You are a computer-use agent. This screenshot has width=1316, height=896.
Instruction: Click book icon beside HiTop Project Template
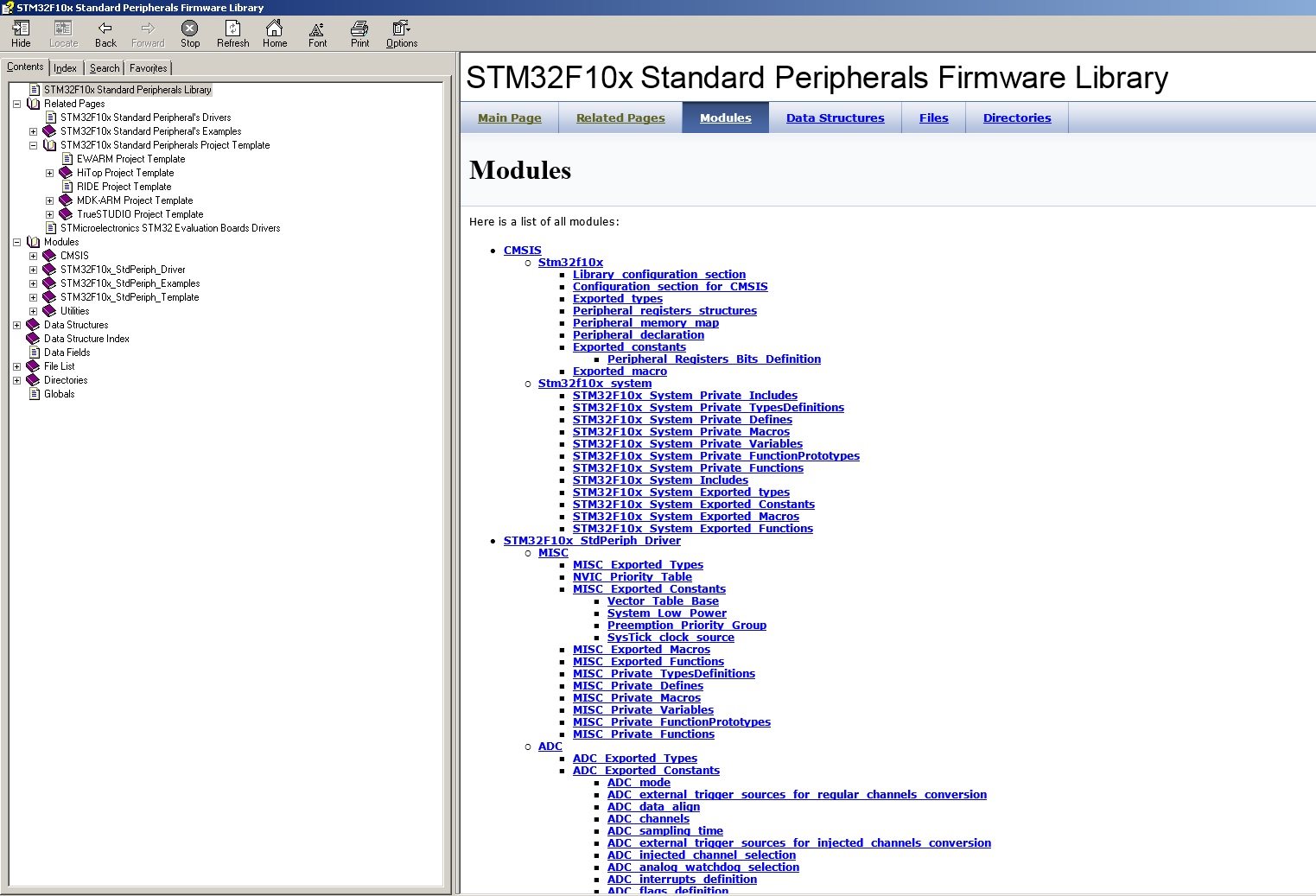(67, 173)
